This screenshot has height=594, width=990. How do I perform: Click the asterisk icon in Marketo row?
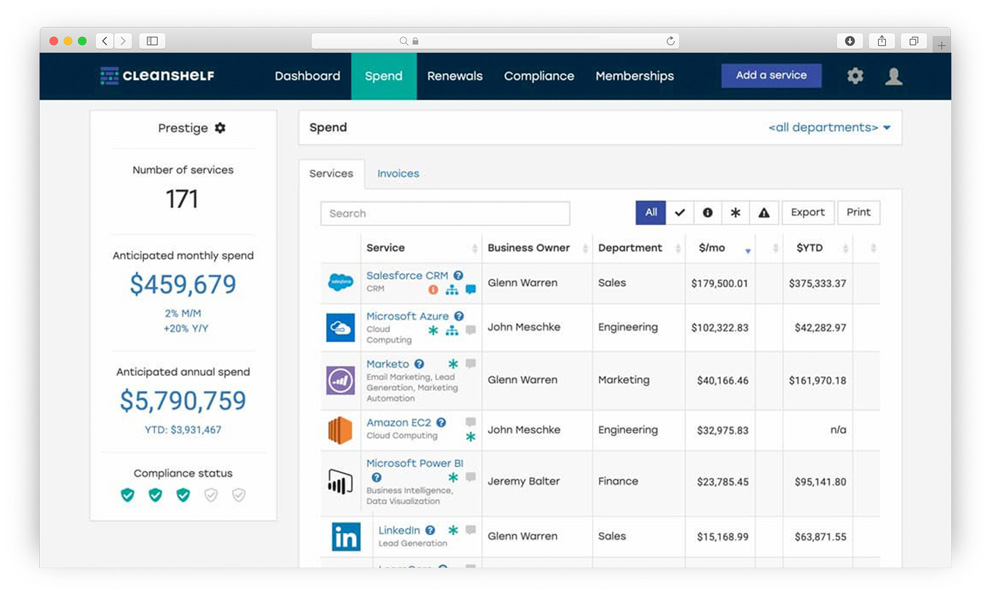453,364
